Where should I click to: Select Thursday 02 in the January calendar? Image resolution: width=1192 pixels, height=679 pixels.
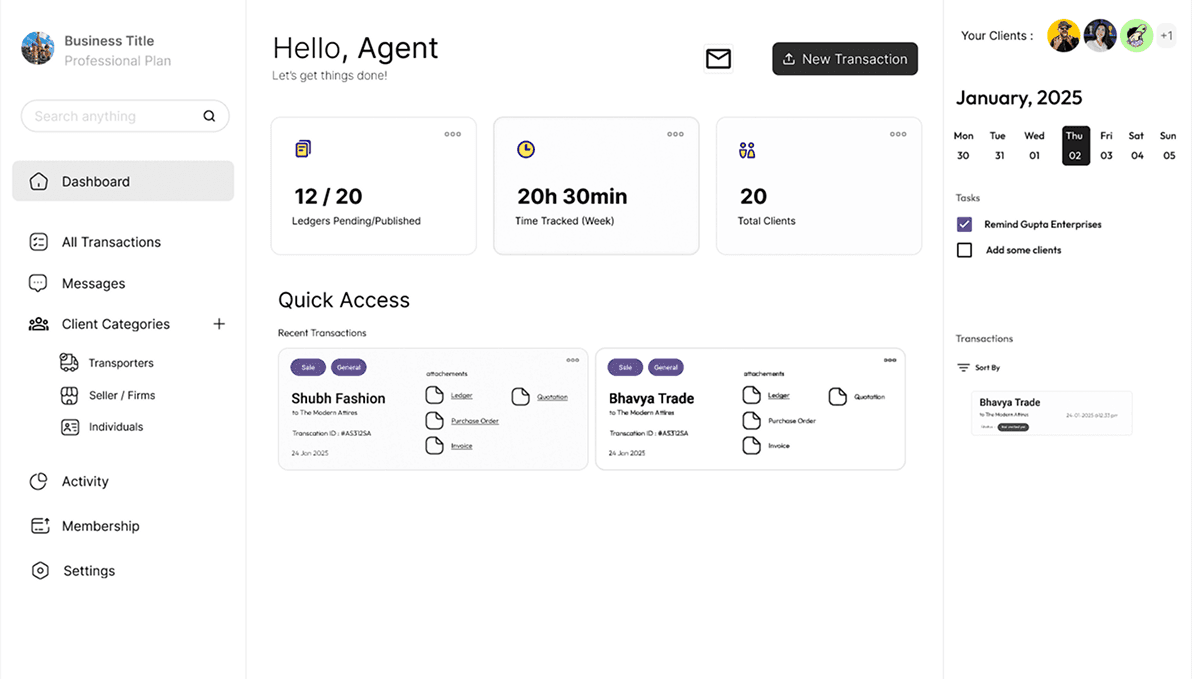[1075, 146]
